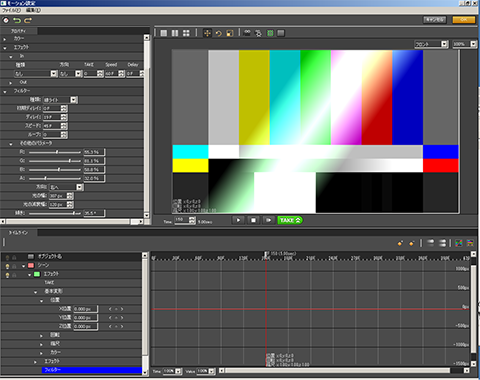The width and height of the screenshot is (480, 380).
Task: Click the green エフェクト object color icon
Action: click(37, 274)
